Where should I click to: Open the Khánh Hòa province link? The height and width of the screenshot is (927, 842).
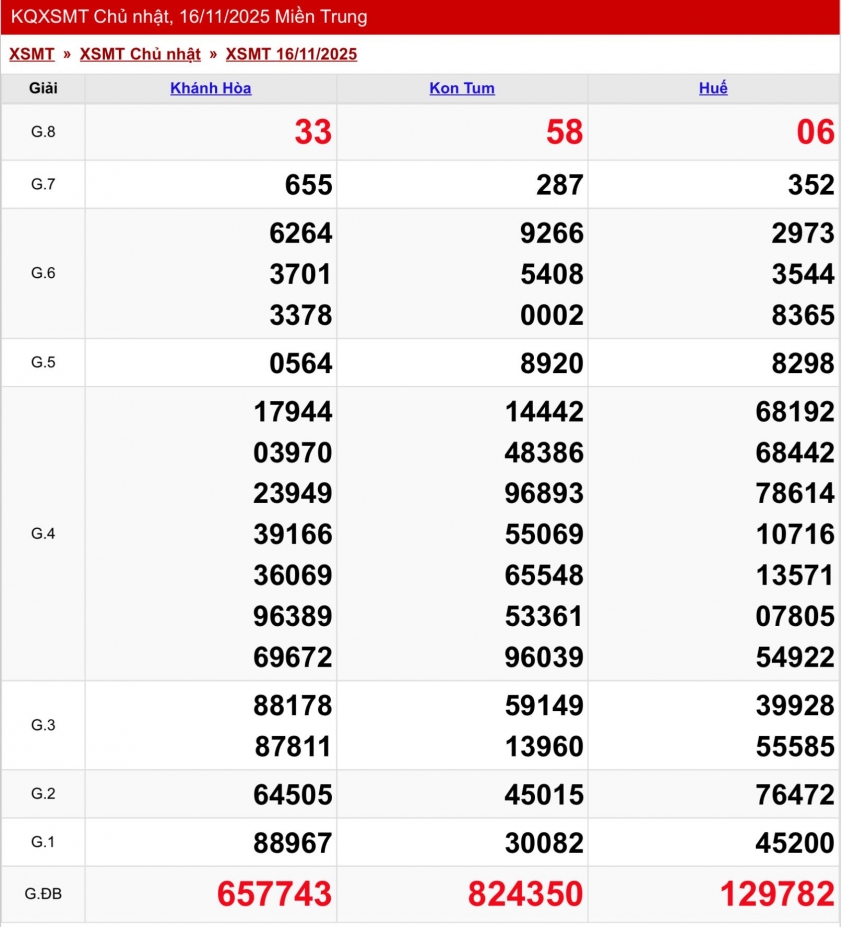point(210,88)
